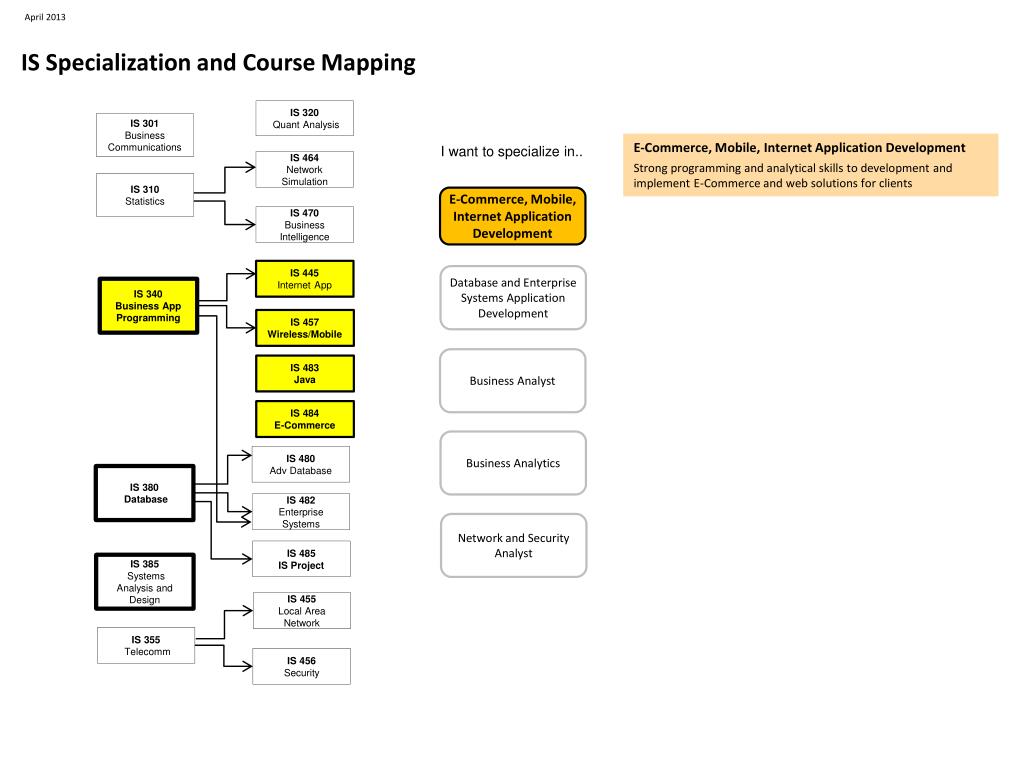Image resolution: width=1024 pixels, height=768 pixels.
Task: Click the IS 455 Local Area Network box
Action: pyautogui.click(x=302, y=611)
